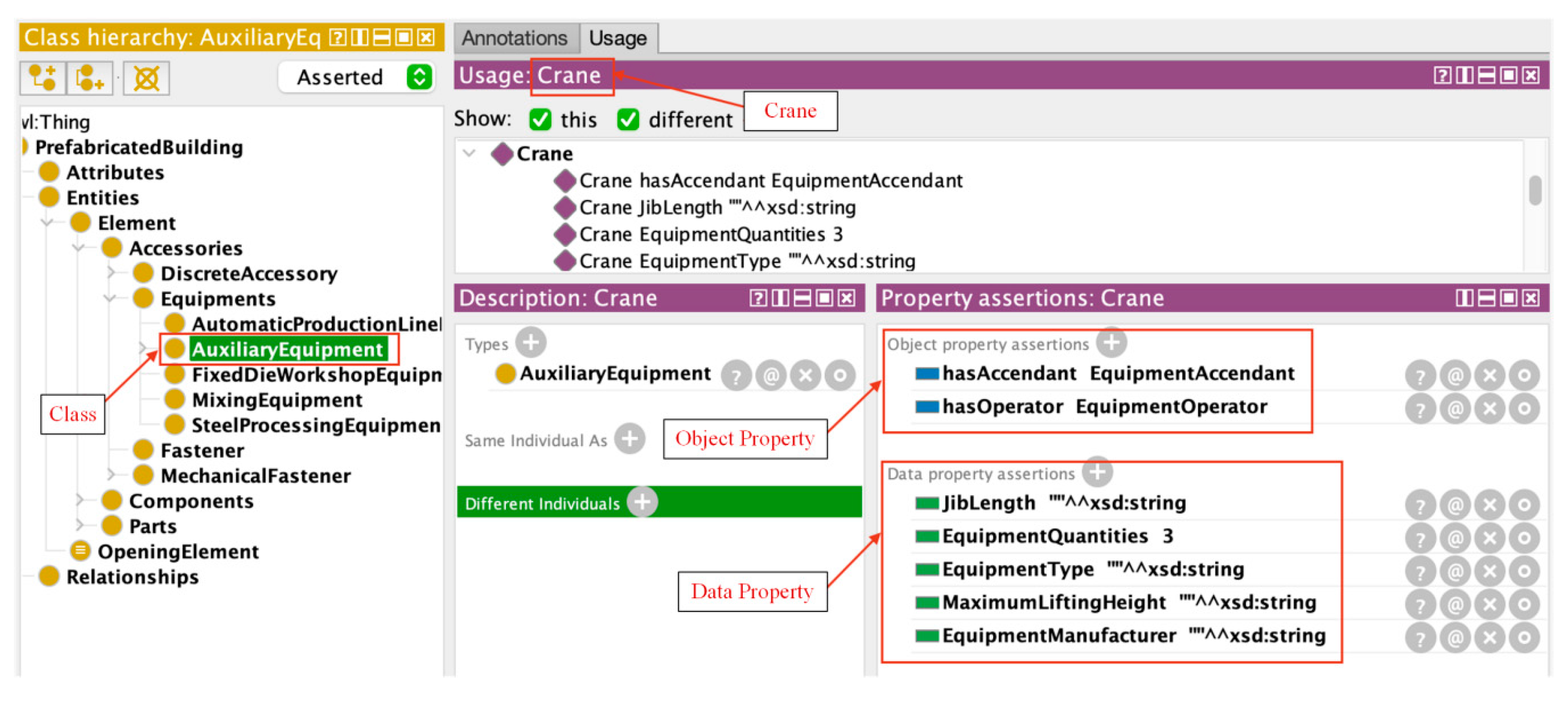Add a new data property assertion
The width and height of the screenshot is (1568, 713).
pos(1098,472)
